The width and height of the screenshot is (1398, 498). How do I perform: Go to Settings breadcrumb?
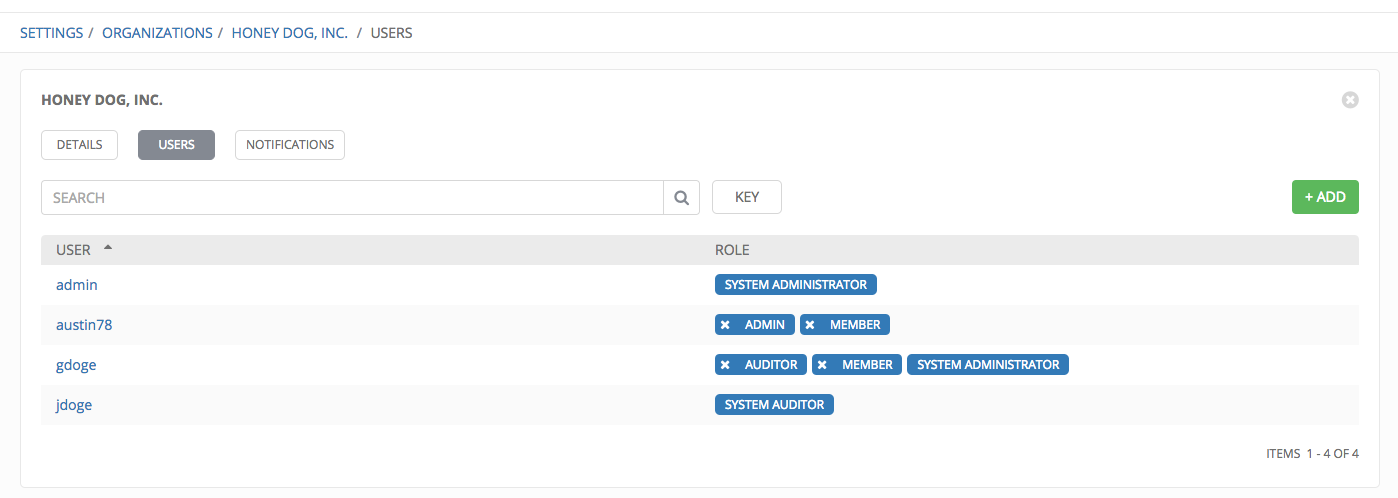51,33
